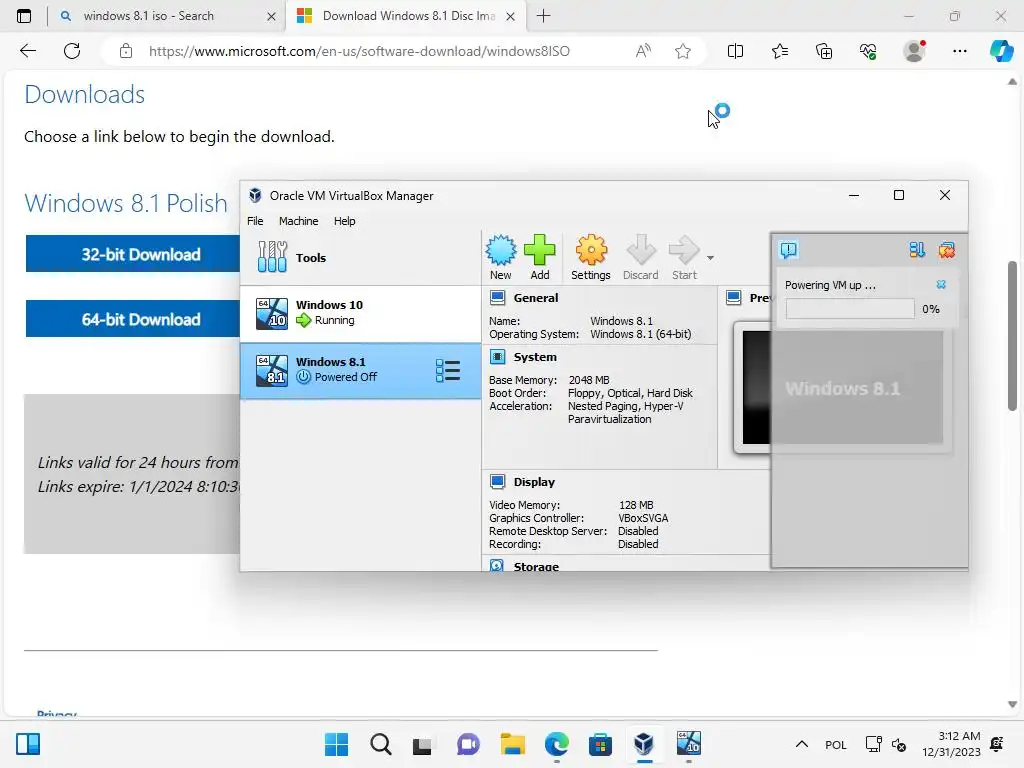1024x768 pixels.
Task: Click the Storage section header
Action: [536, 566]
